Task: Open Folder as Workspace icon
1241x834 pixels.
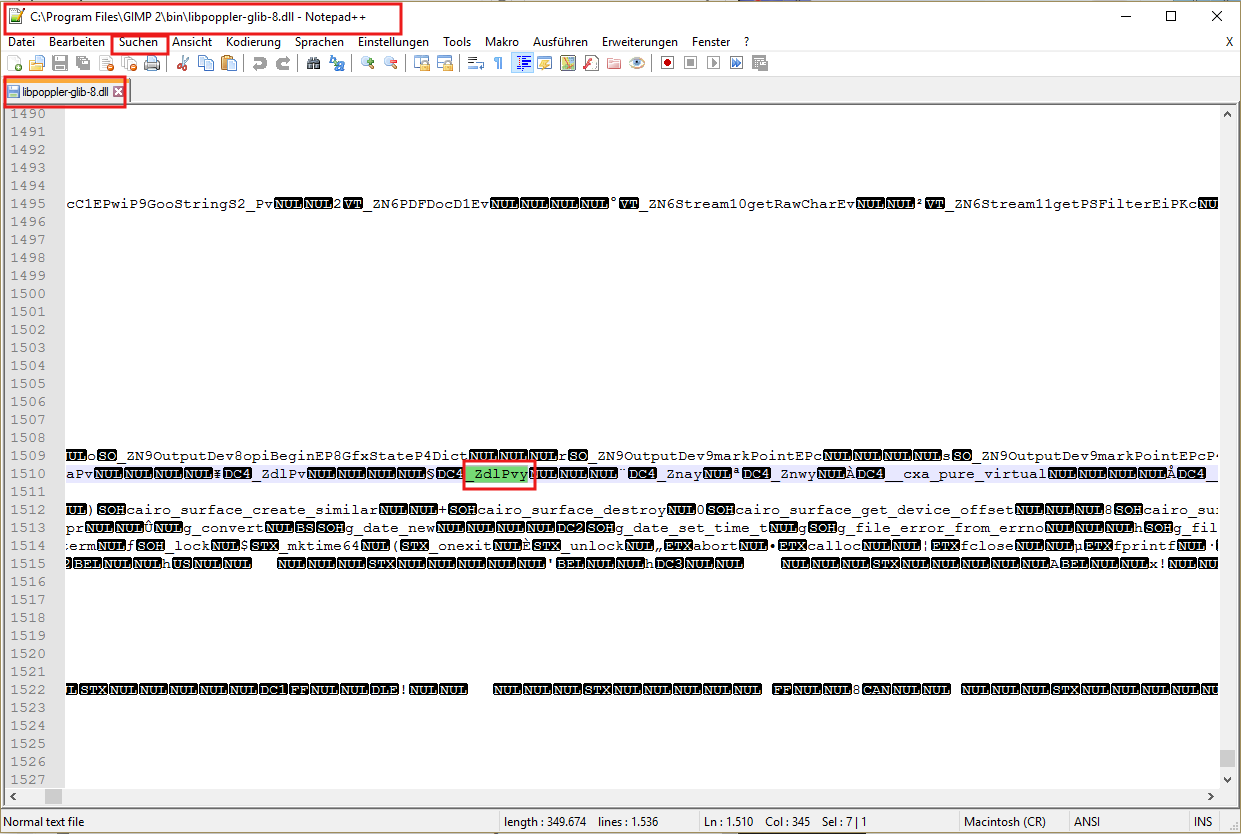Action: tap(614, 63)
